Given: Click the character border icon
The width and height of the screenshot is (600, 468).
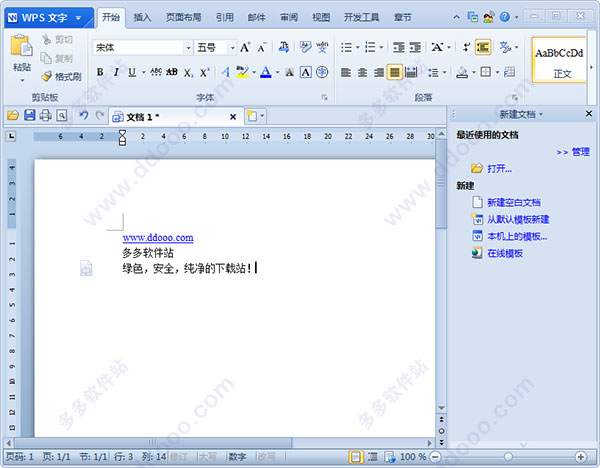Looking at the screenshot, I should tap(306, 72).
